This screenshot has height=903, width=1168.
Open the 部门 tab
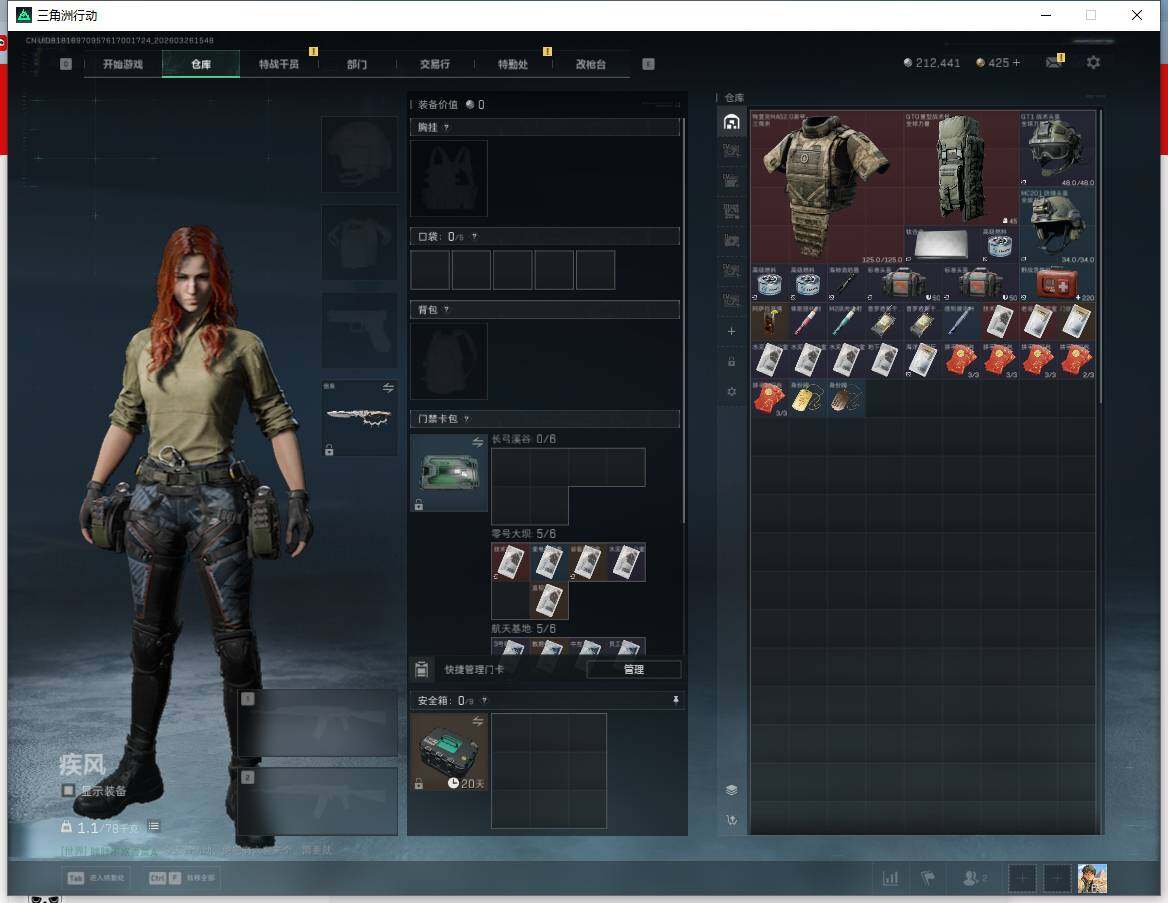(357, 64)
